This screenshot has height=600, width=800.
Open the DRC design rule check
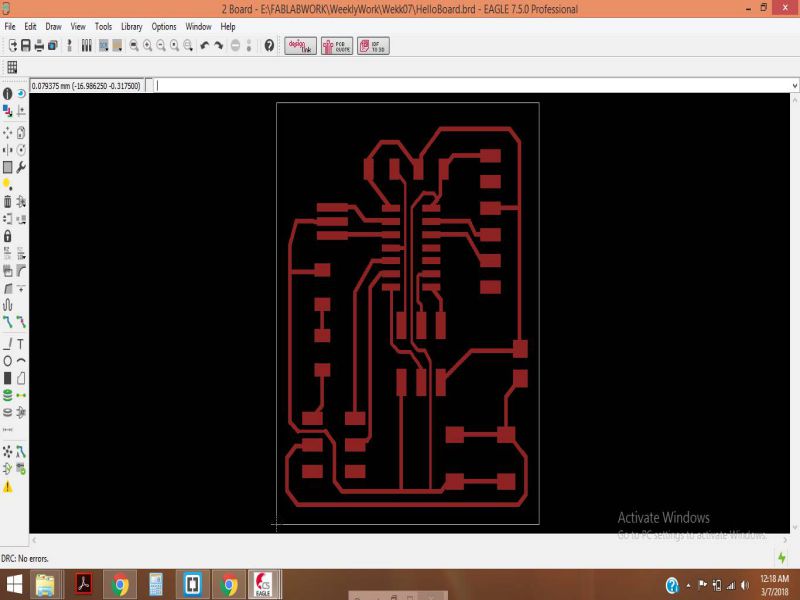(x=21, y=468)
